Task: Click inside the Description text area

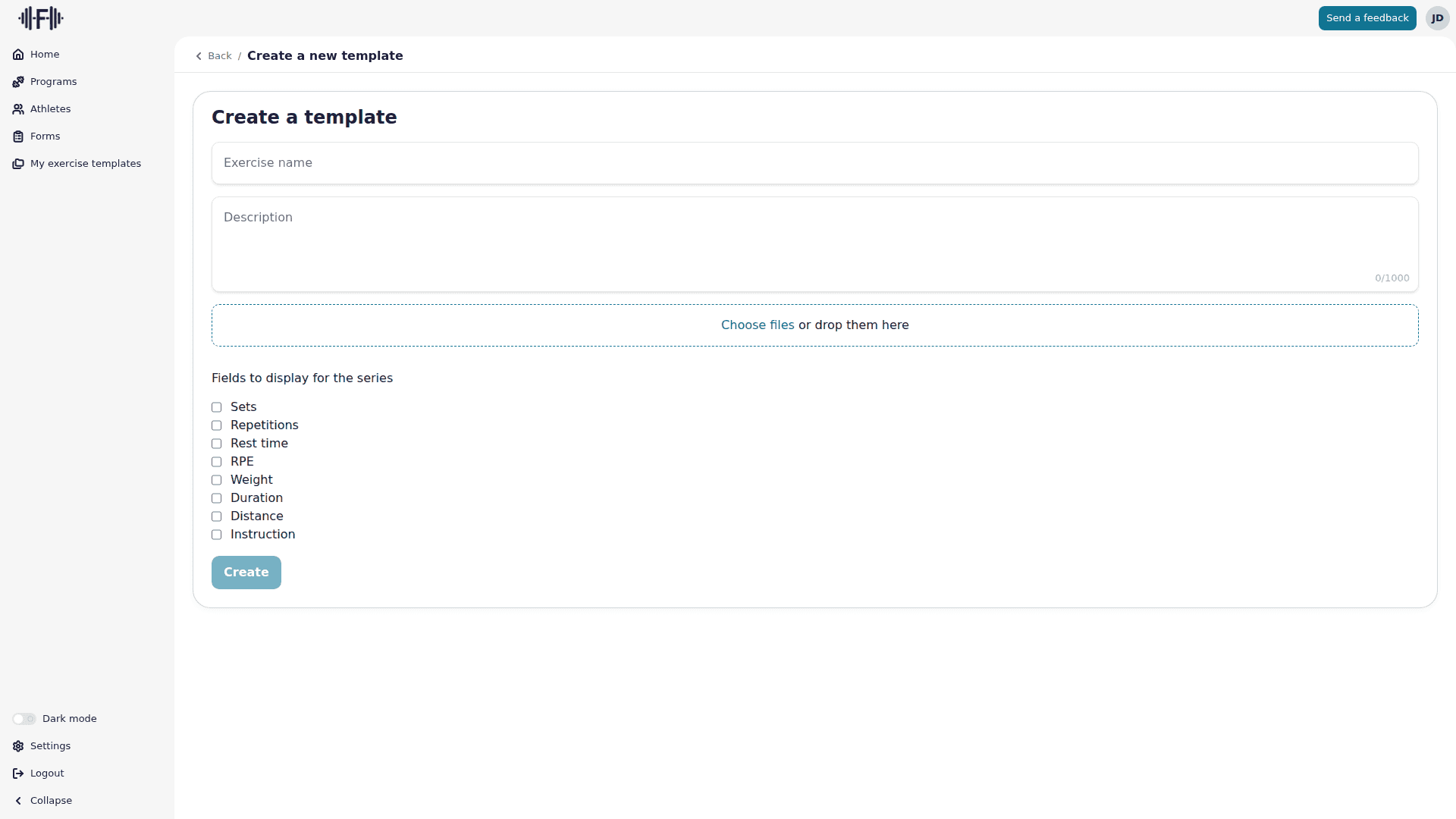Action: [x=815, y=244]
